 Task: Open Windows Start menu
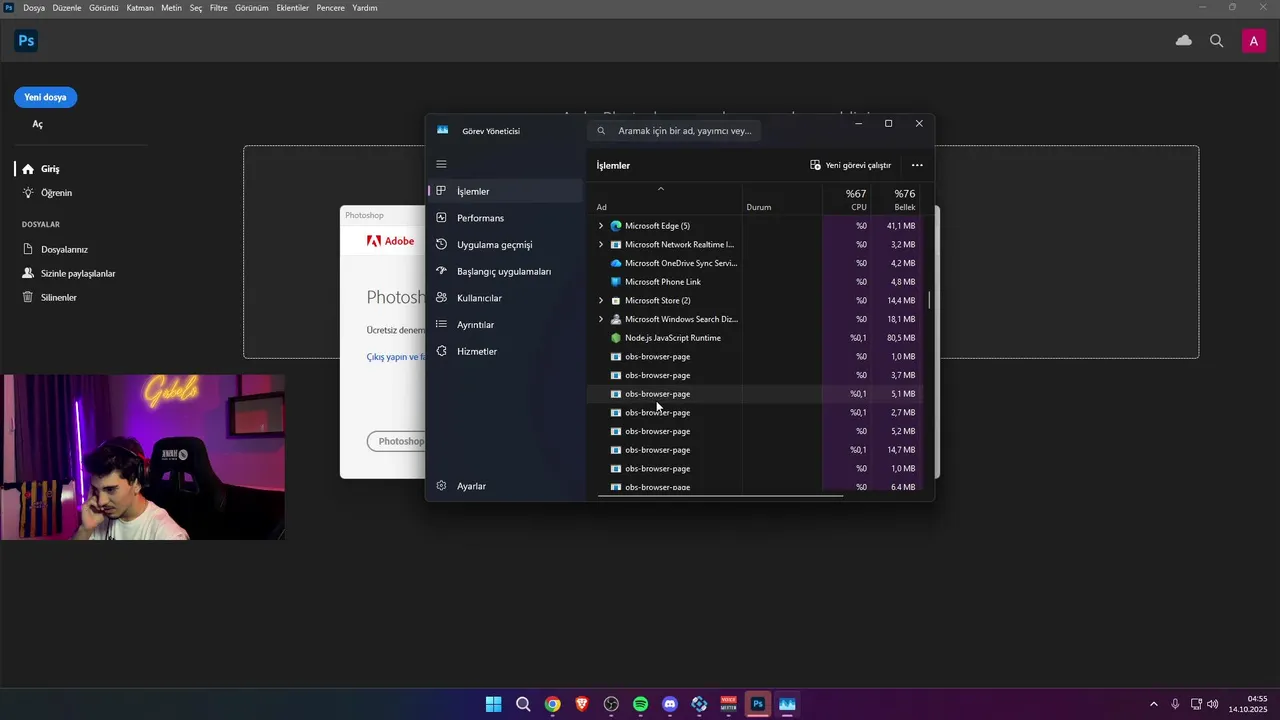coord(493,704)
